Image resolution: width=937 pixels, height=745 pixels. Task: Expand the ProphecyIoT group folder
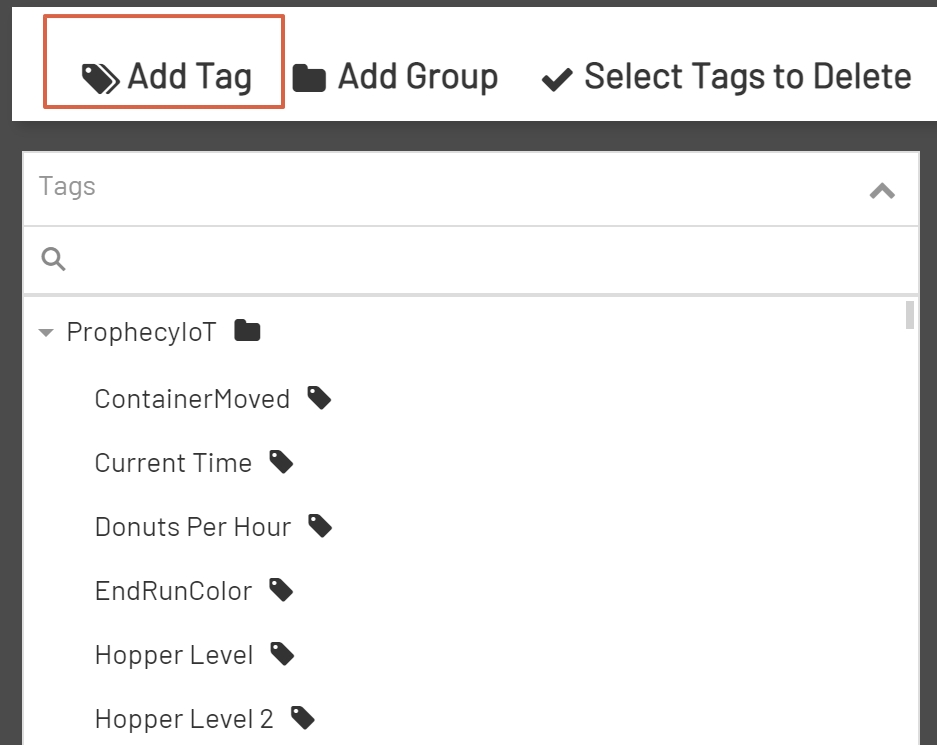[x=45, y=331]
